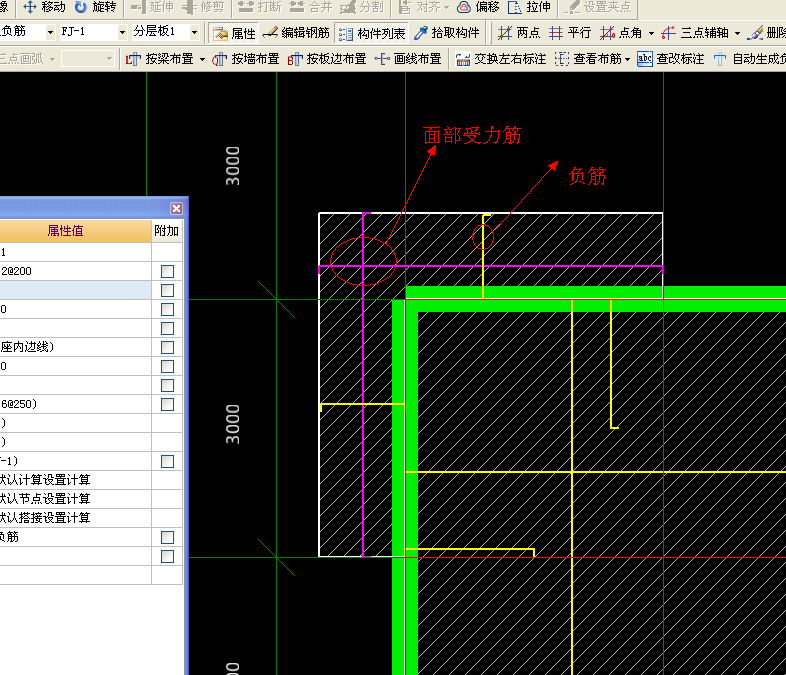Screen dimensions: 786x675
Task: Click the 分割 (Split) tool
Action: 362,7
